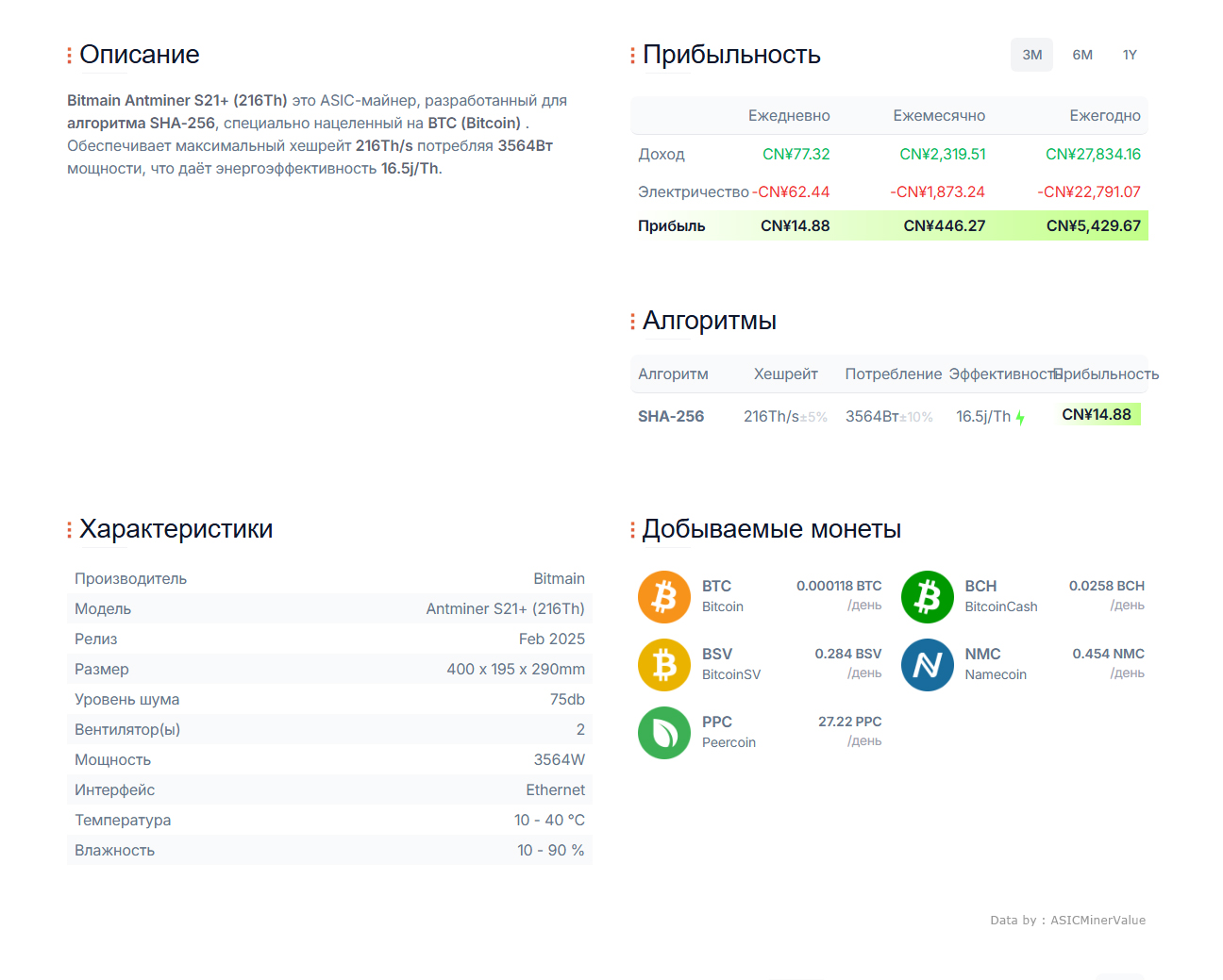Click the Хешрейт column header
The height and width of the screenshot is (980, 1223).
(786, 374)
